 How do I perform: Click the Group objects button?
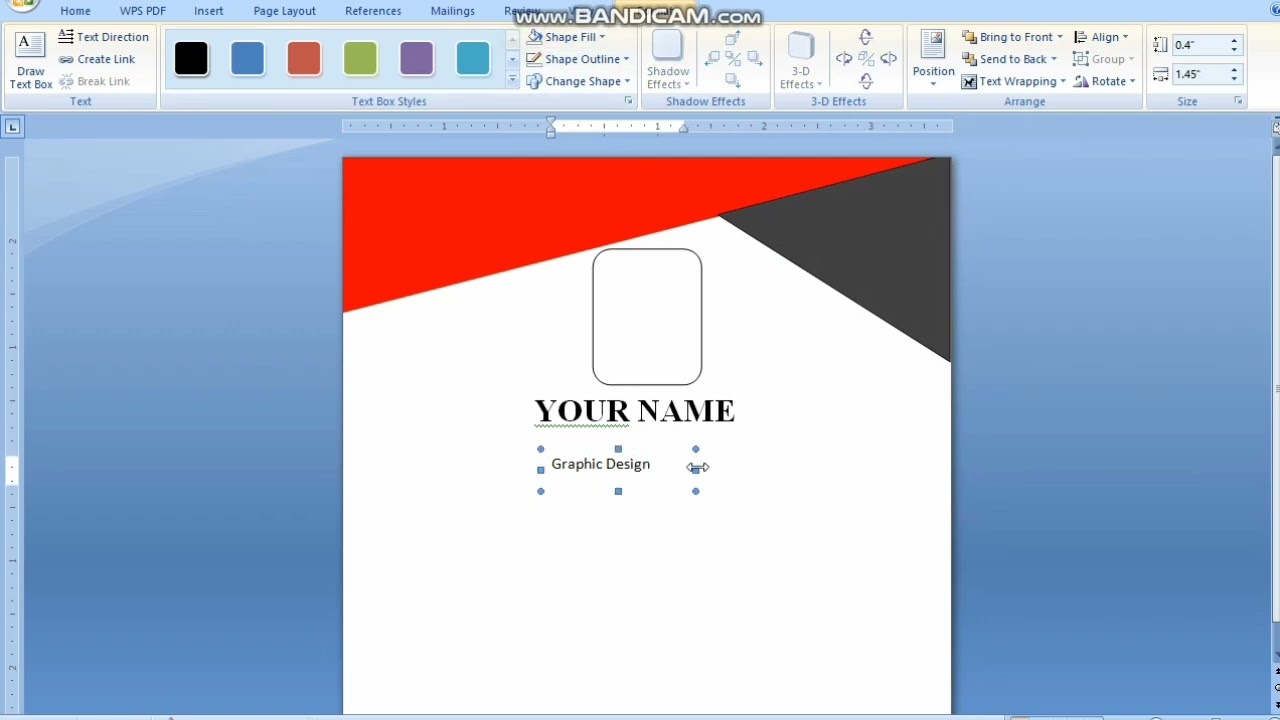1104,59
